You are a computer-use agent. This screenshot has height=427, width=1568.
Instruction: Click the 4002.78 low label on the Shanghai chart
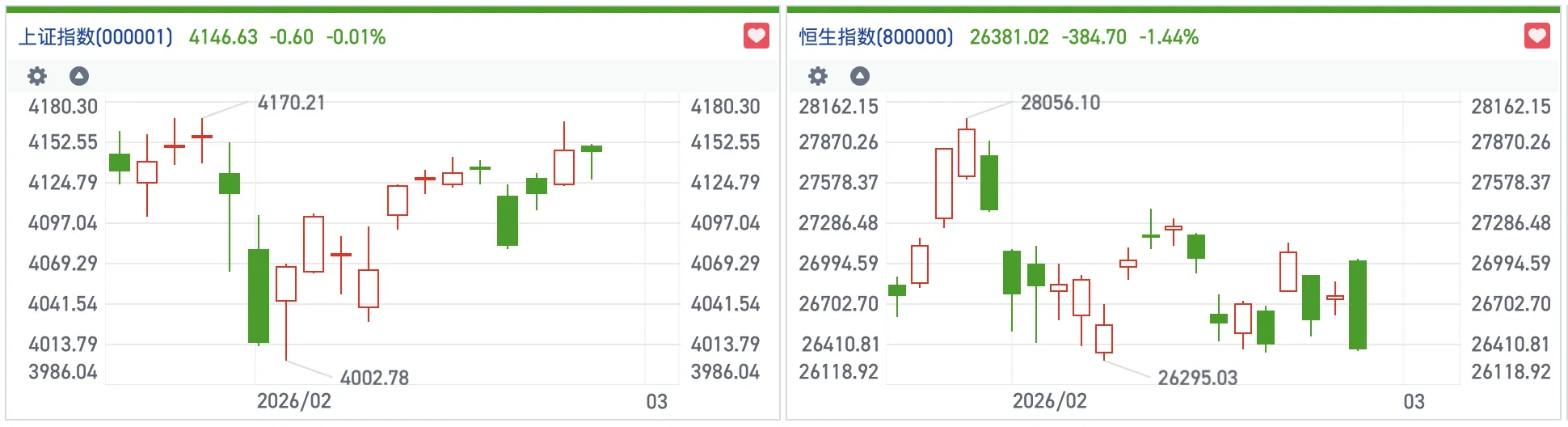coord(374,378)
